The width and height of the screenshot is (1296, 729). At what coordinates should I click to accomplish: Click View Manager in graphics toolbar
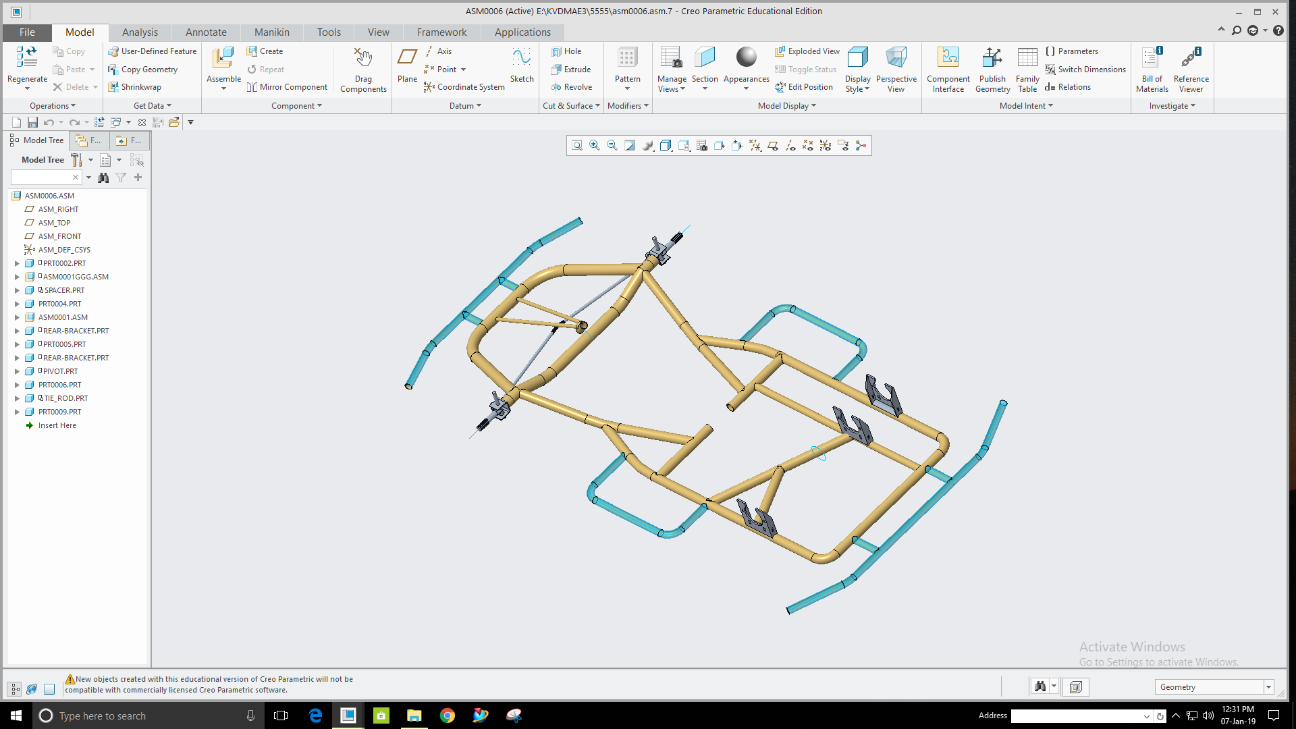coord(701,146)
